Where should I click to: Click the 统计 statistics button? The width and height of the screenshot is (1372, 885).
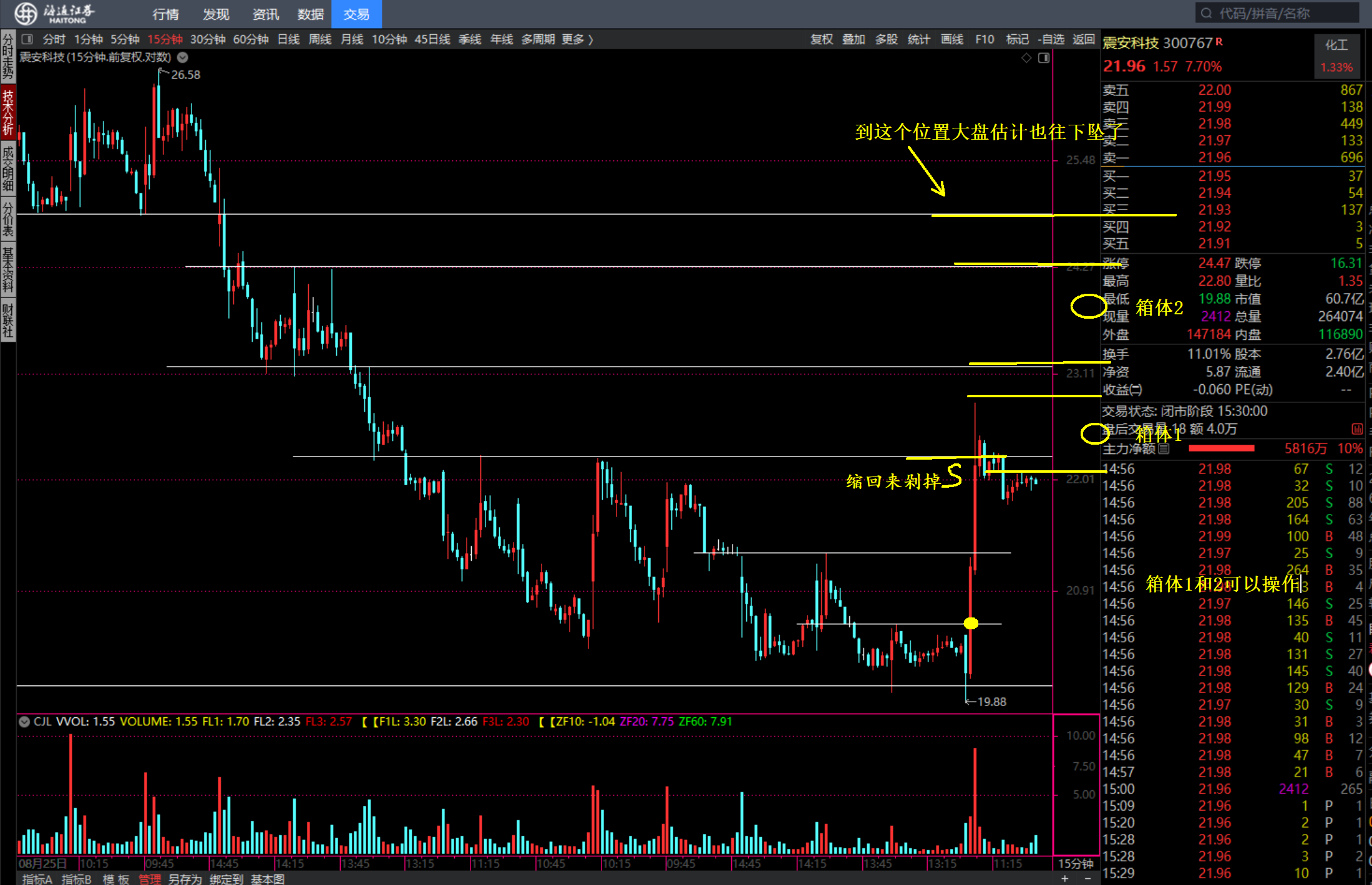click(x=918, y=39)
